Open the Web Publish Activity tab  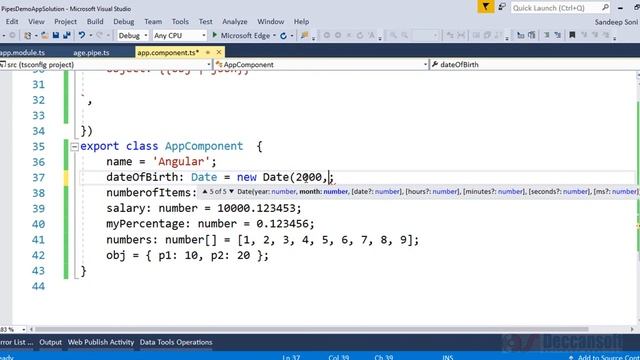pyautogui.click(x=101, y=342)
